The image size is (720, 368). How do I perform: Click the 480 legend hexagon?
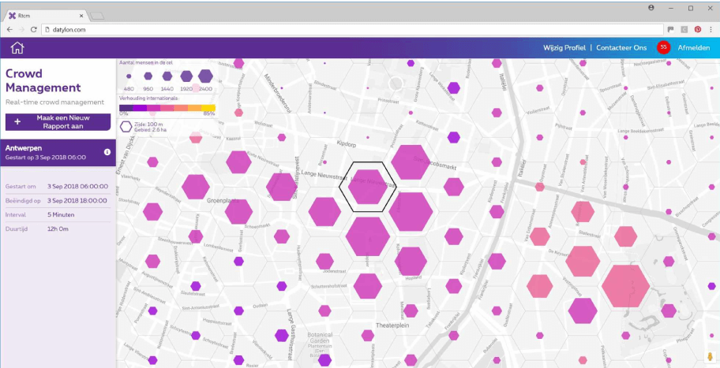pyautogui.click(x=129, y=76)
